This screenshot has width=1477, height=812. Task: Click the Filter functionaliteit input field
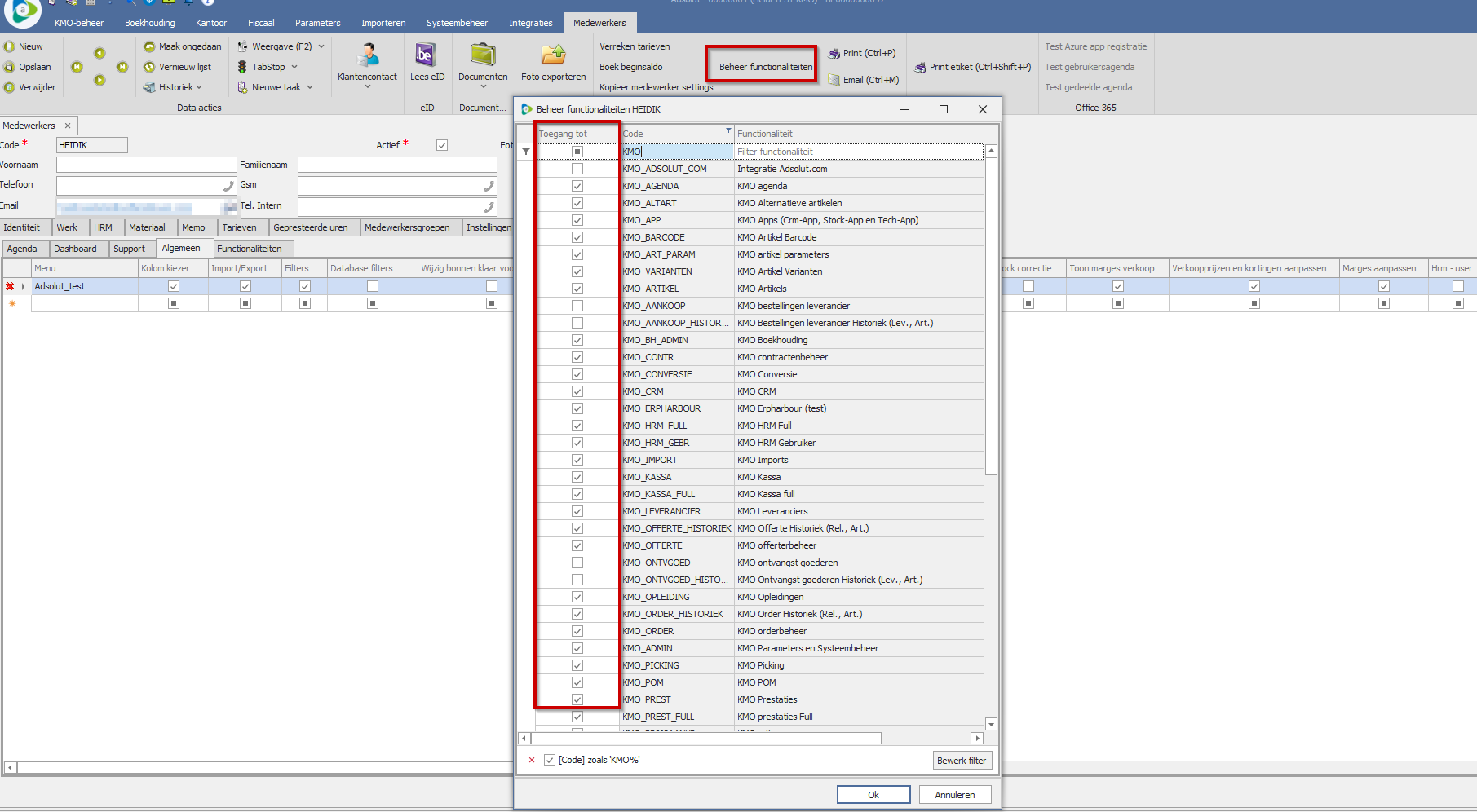(856, 152)
